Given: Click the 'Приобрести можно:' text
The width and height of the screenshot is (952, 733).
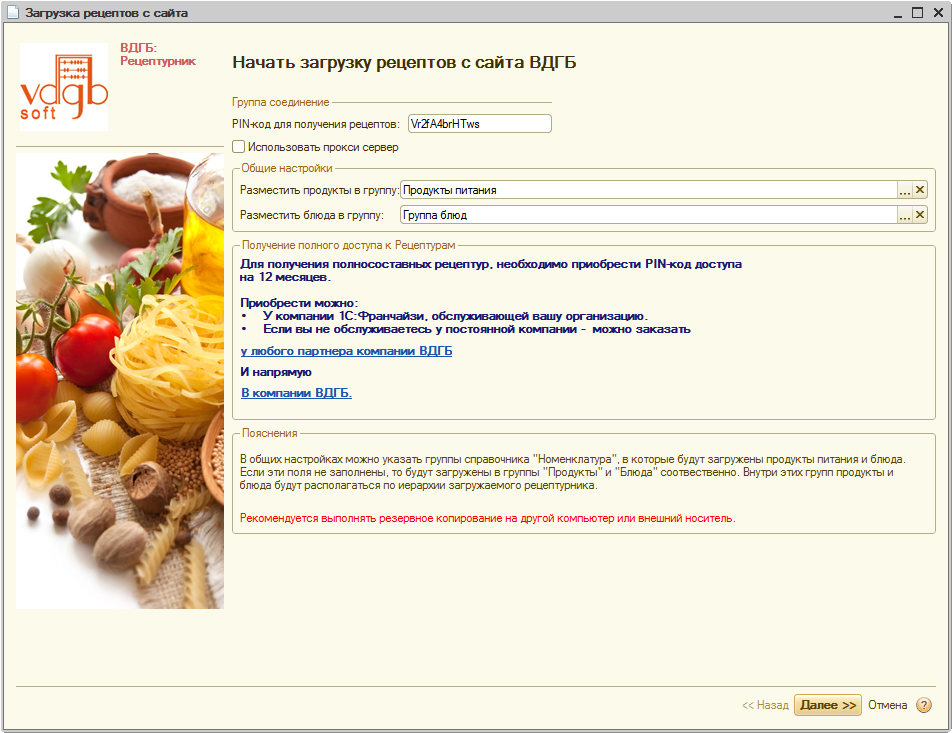Looking at the screenshot, I should click(x=299, y=302).
